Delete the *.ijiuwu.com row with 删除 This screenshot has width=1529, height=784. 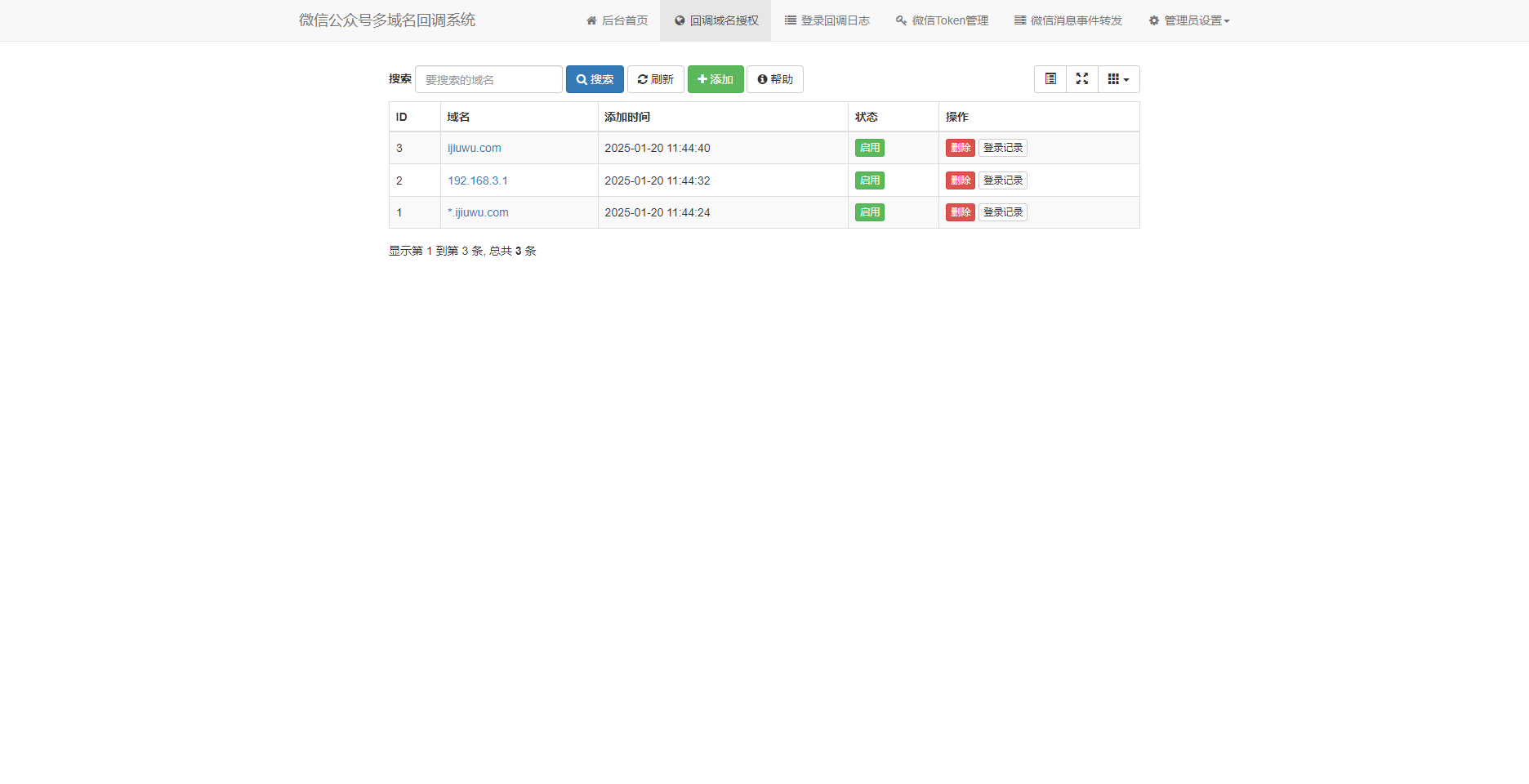[961, 212]
